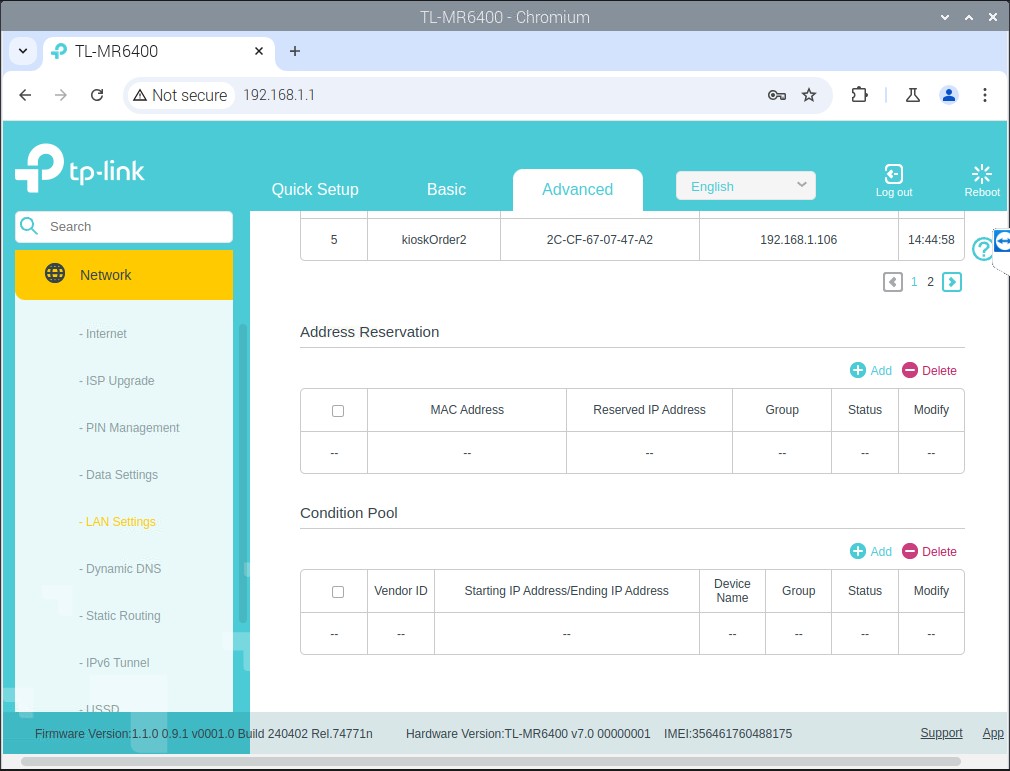
Task: Go to next page of client list
Action: pyautogui.click(x=952, y=282)
